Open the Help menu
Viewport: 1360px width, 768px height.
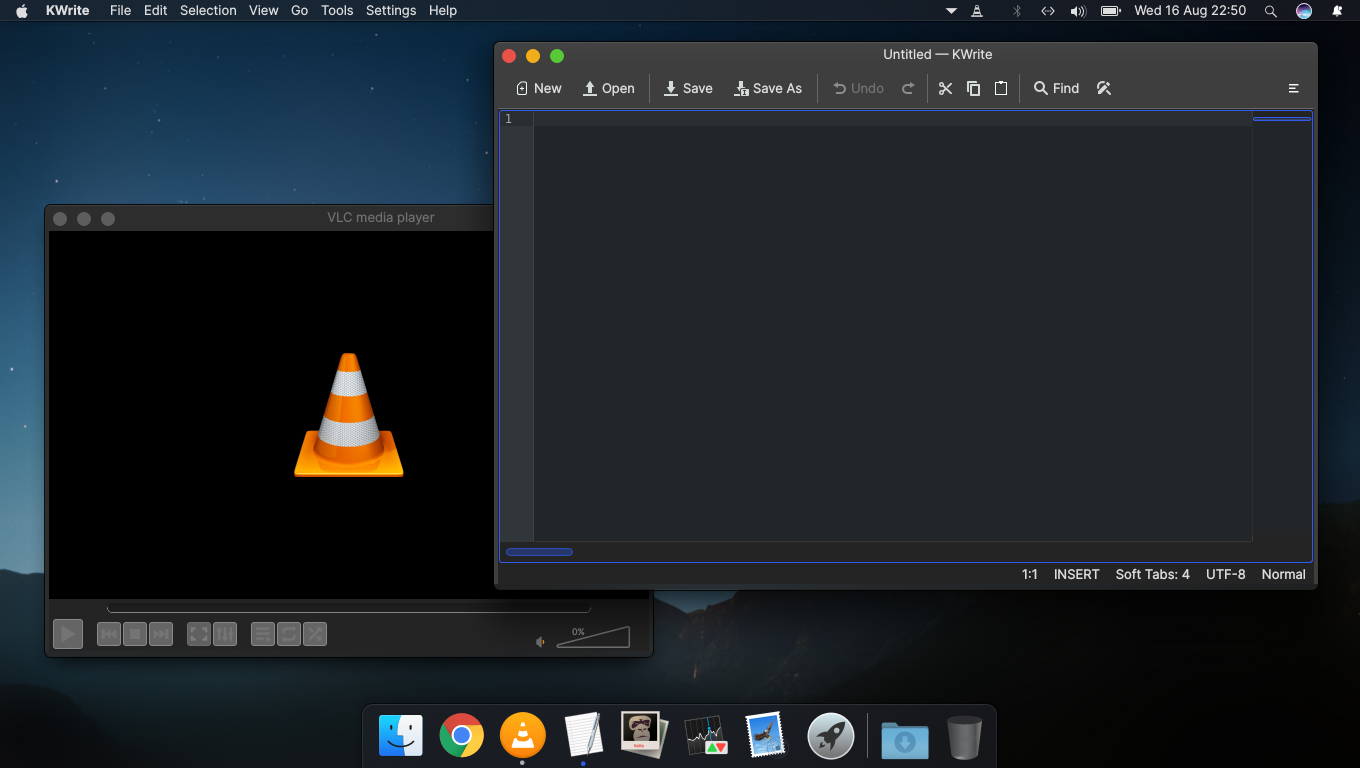point(443,10)
